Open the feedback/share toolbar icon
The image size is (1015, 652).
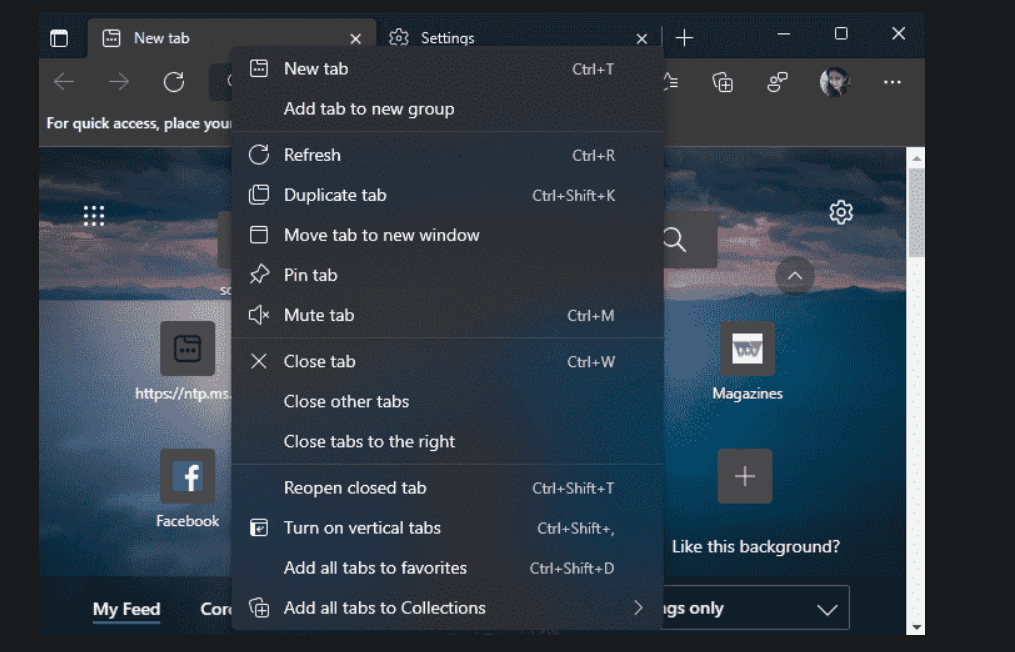coord(777,82)
